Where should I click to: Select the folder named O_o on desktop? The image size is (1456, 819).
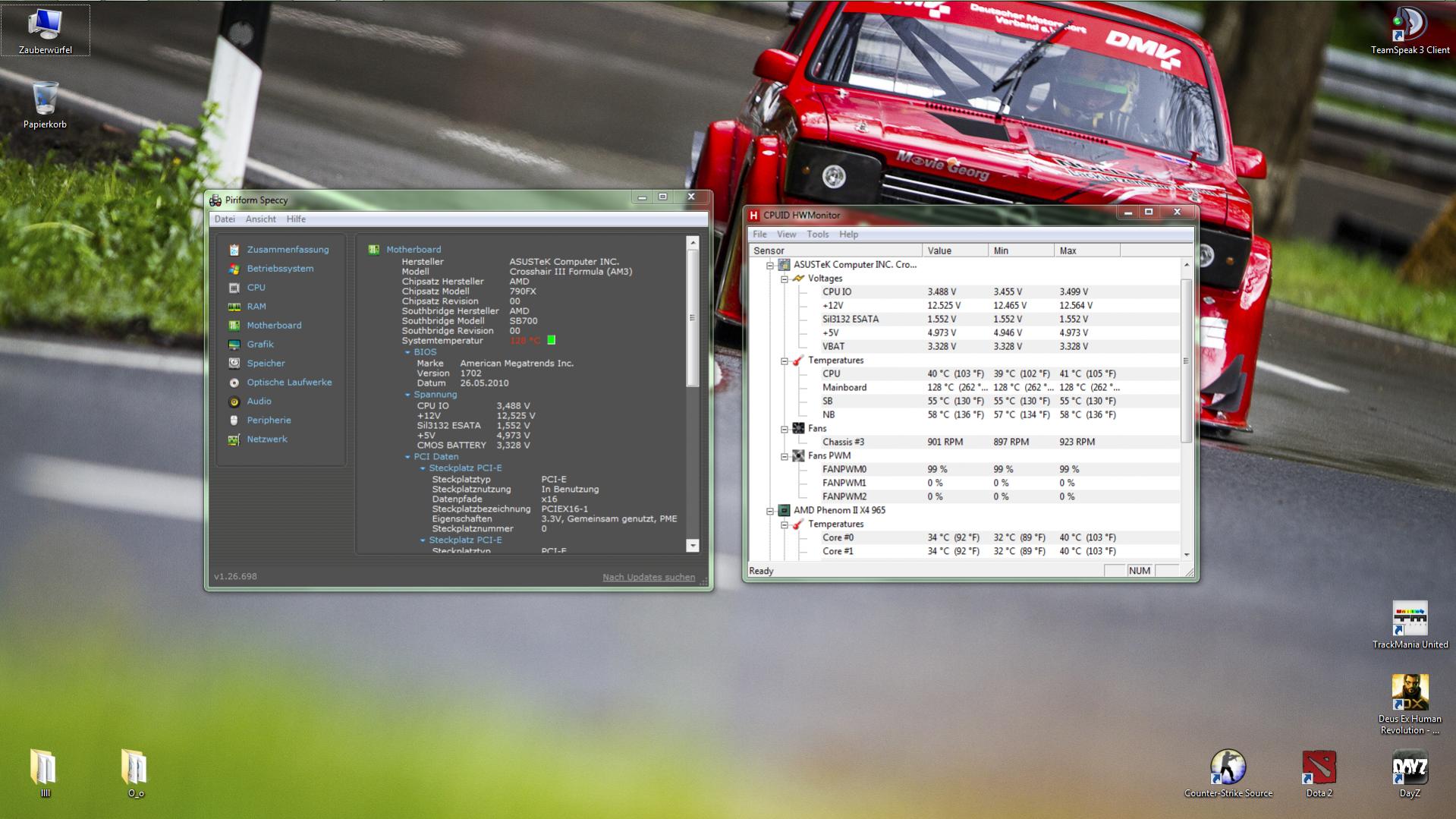pos(135,773)
